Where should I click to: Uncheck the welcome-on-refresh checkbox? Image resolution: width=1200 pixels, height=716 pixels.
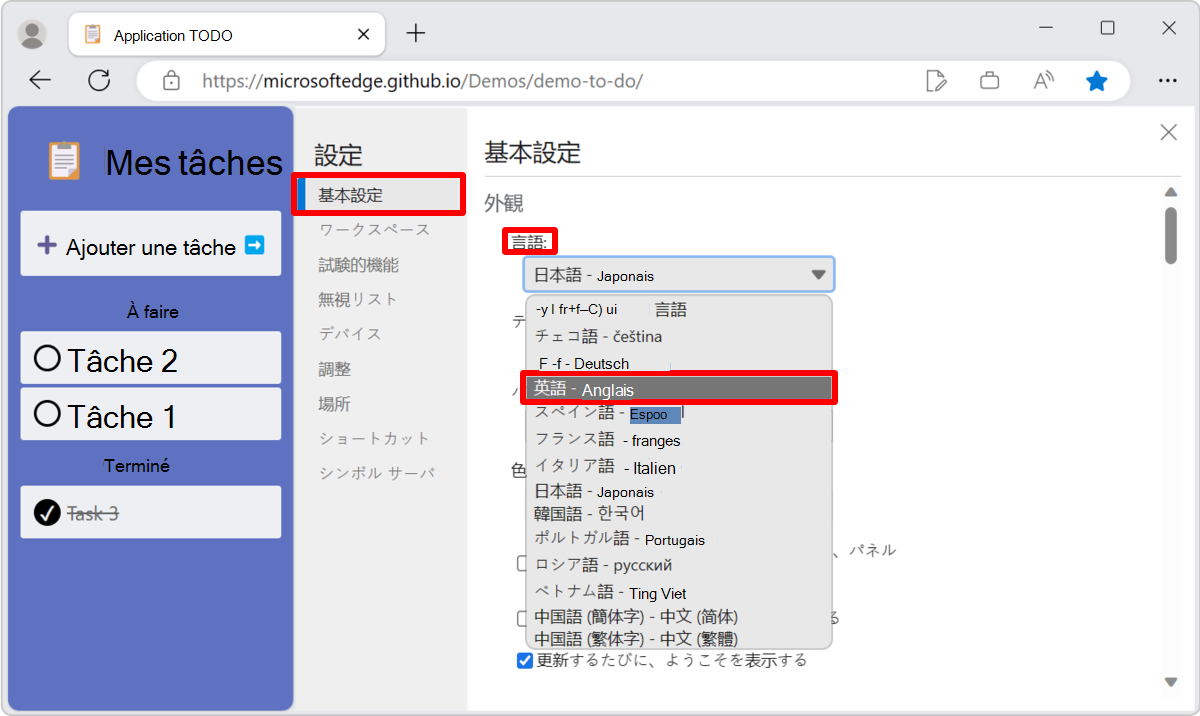(x=524, y=660)
